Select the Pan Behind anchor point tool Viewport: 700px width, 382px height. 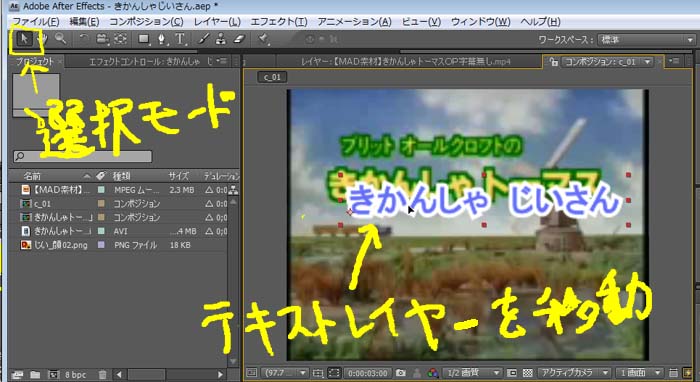[120, 39]
